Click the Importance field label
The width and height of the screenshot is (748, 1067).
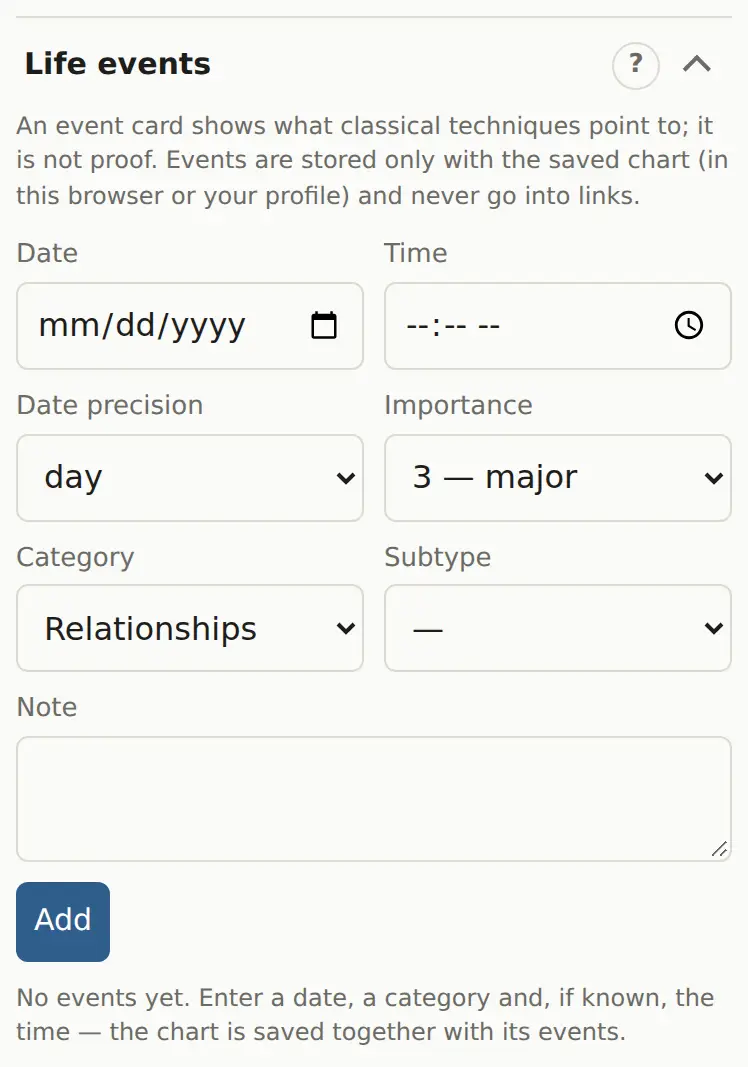[458, 406]
